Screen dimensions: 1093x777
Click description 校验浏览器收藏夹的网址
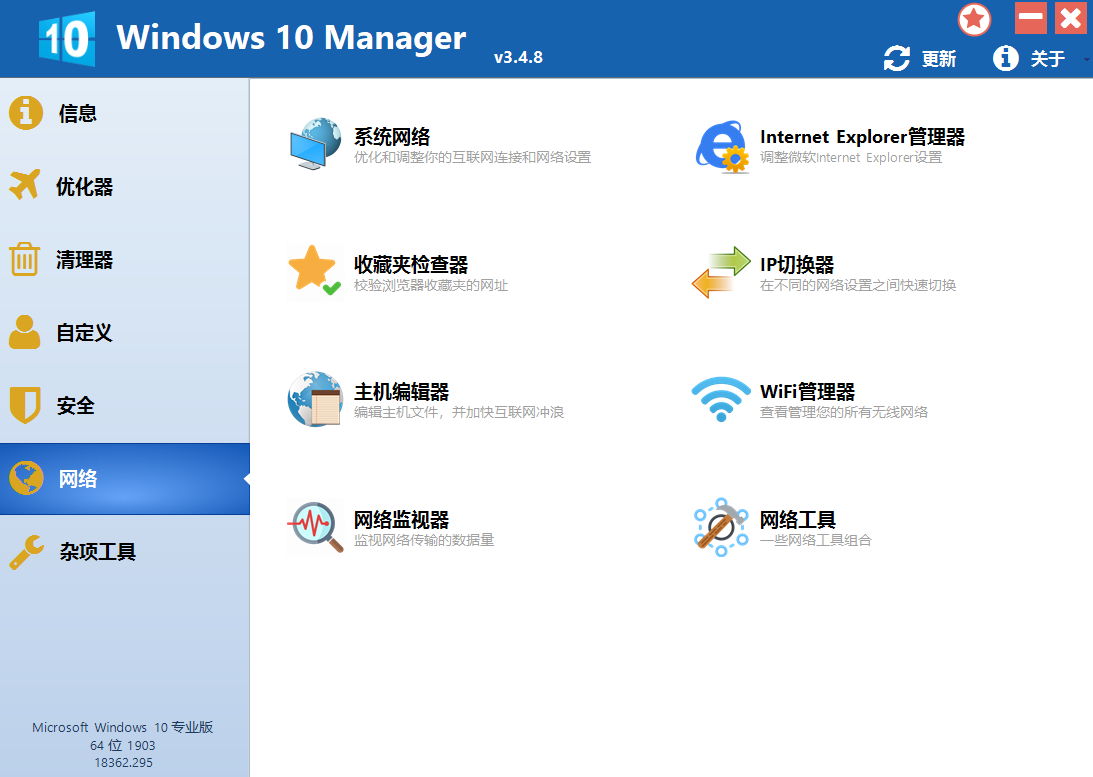pyautogui.click(x=431, y=285)
